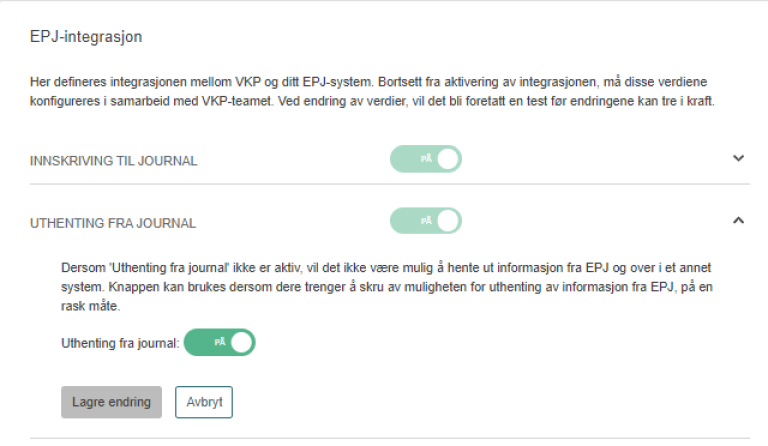Click the PÅ label inside Uthenting header switch
768x446 pixels.
[426, 221]
